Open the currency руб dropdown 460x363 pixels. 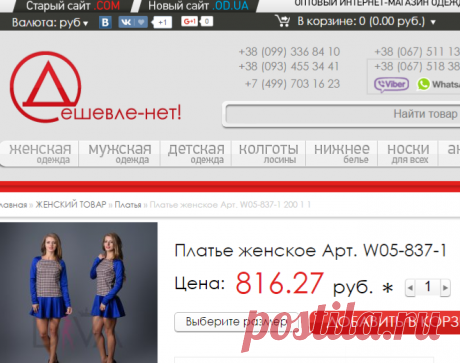50,22
